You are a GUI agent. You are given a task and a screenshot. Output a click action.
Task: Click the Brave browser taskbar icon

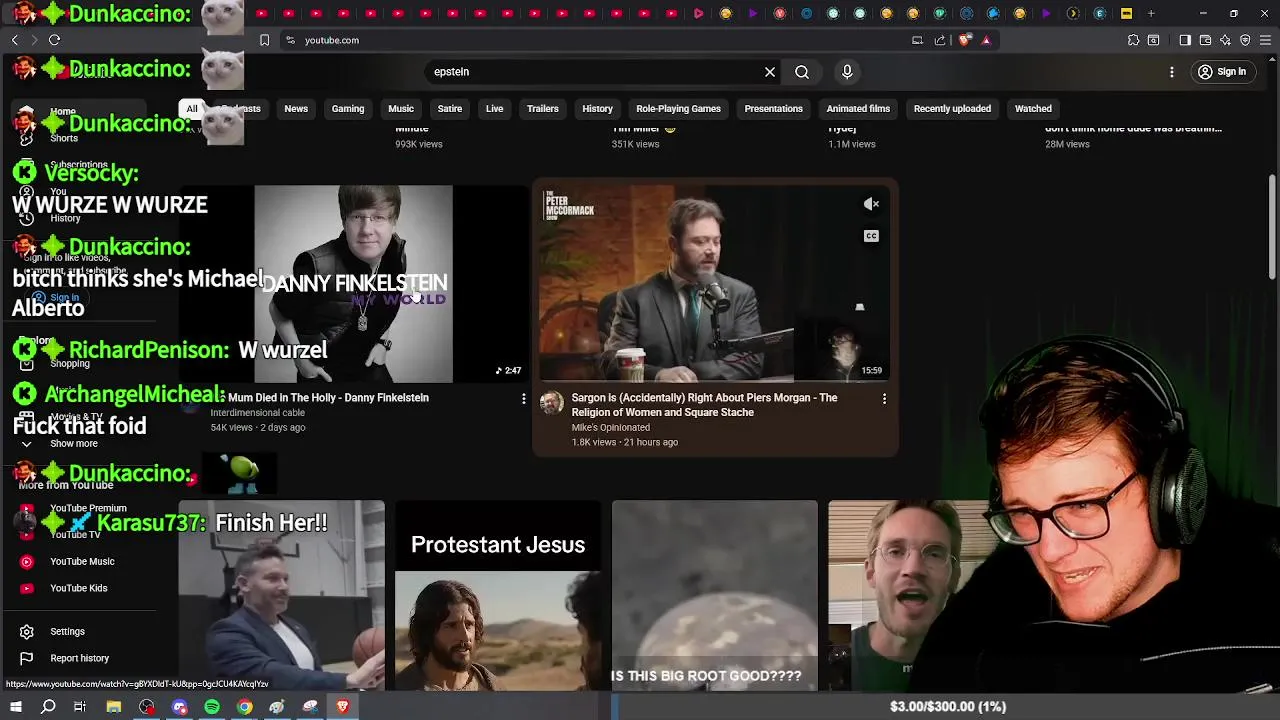tap(342, 707)
